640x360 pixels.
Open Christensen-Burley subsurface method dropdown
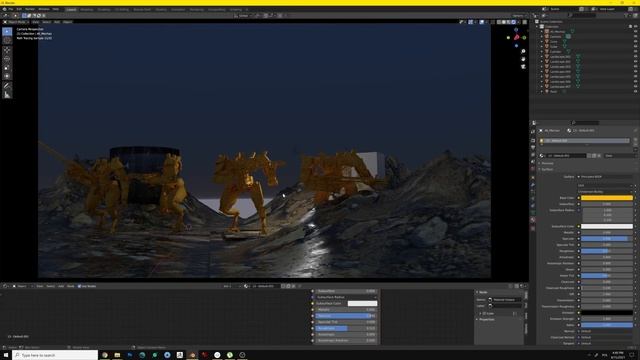point(605,191)
